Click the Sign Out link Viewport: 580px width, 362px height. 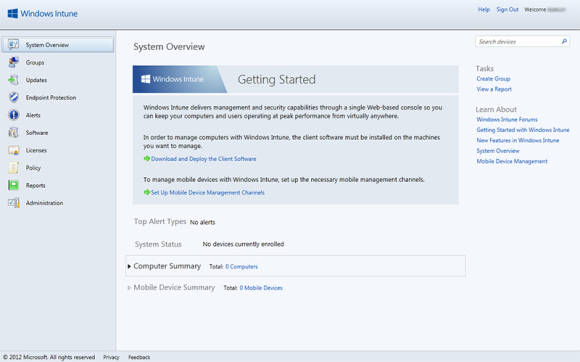[x=507, y=10]
